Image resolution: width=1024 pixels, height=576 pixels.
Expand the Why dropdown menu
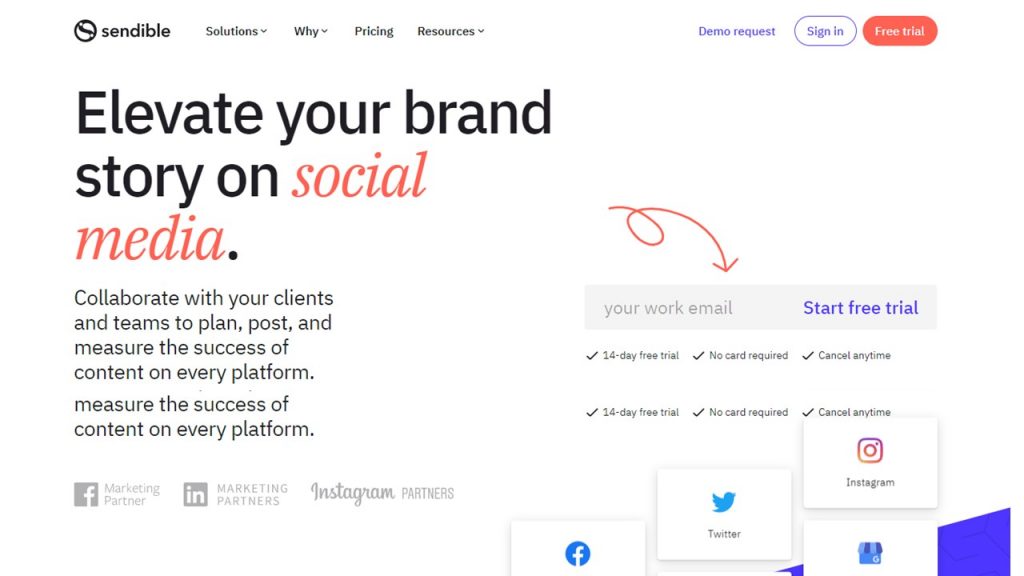click(x=311, y=31)
